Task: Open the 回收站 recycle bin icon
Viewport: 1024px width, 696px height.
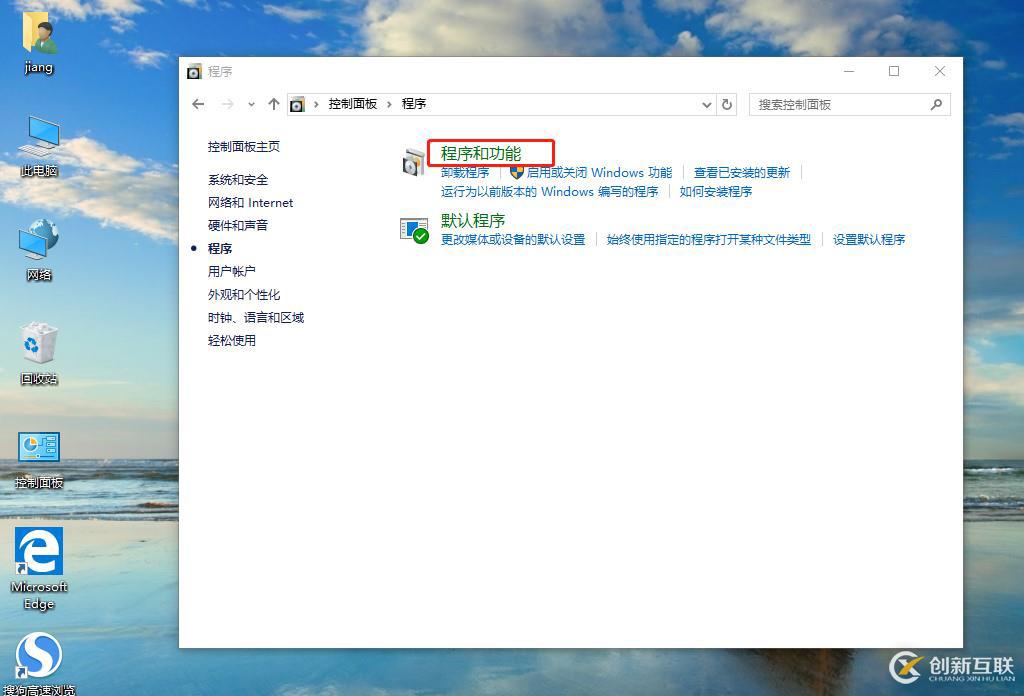Action: click(x=39, y=353)
